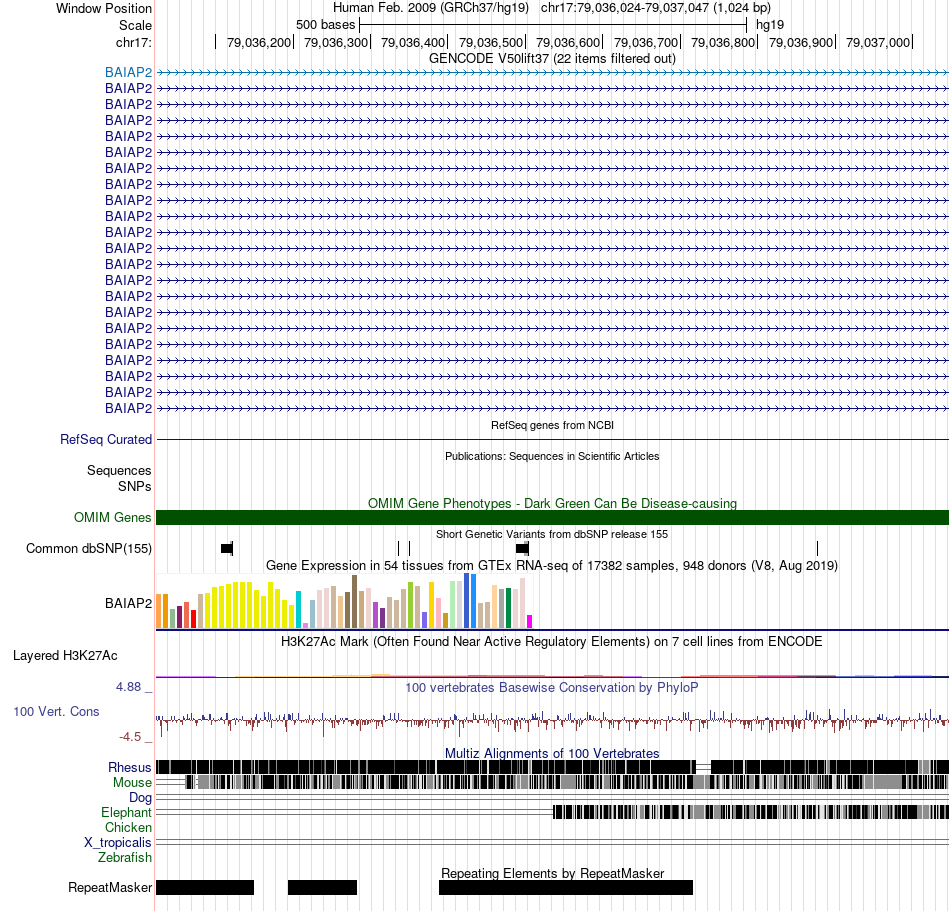The image size is (950, 911).
Task: Click the RefSeq Curated intron line
Action: (552, 439)
